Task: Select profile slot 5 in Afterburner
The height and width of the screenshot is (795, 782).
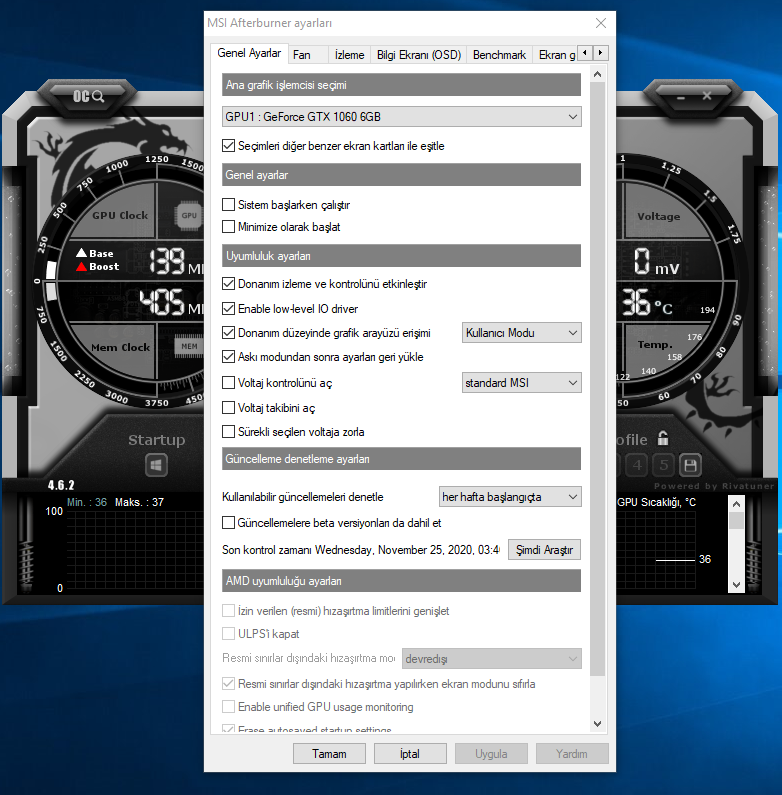Action: (x=663, y=465)
